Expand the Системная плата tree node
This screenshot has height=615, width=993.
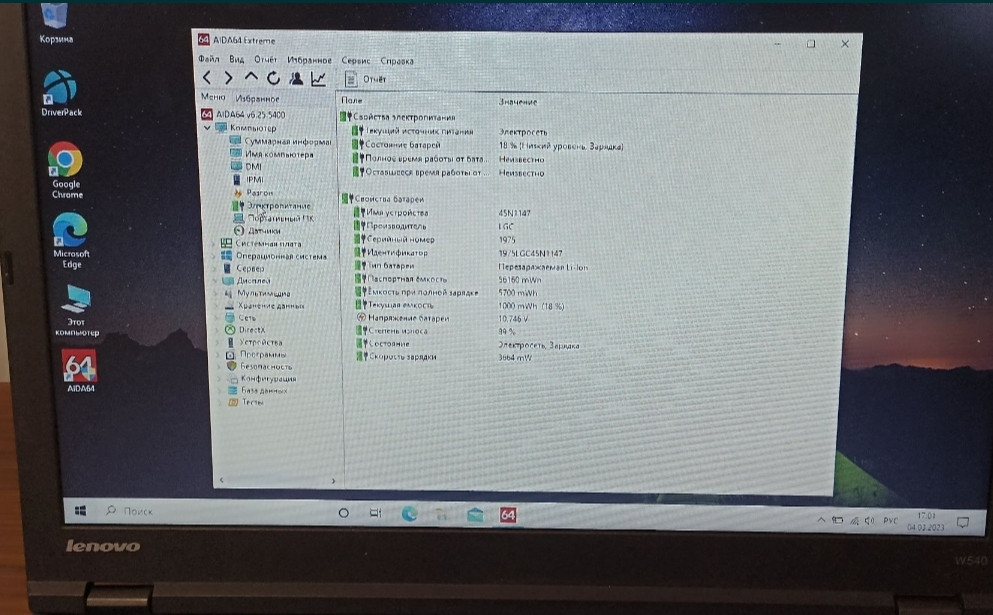point(214,243)
